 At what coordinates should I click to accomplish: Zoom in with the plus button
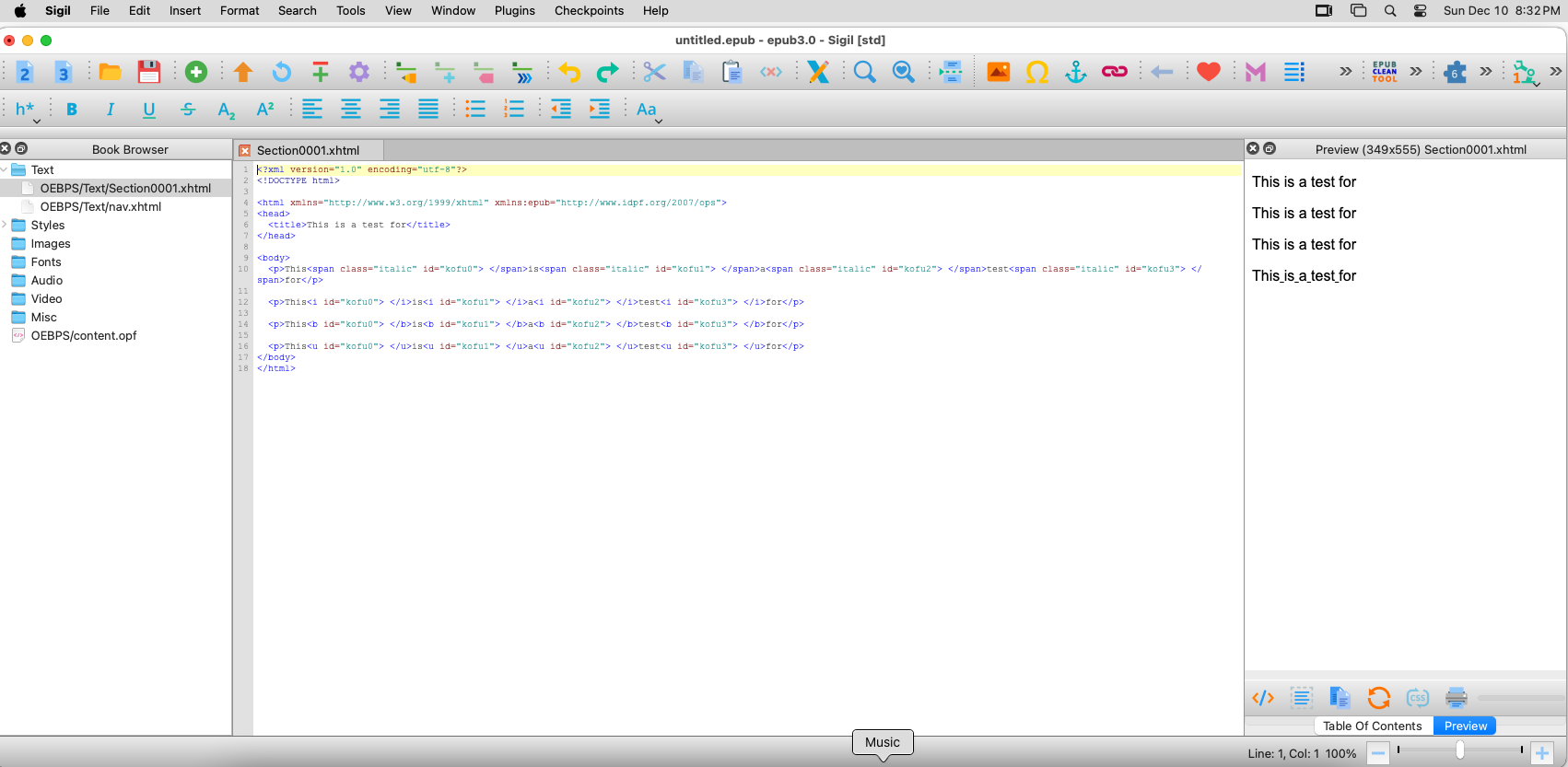point(1542,753)
